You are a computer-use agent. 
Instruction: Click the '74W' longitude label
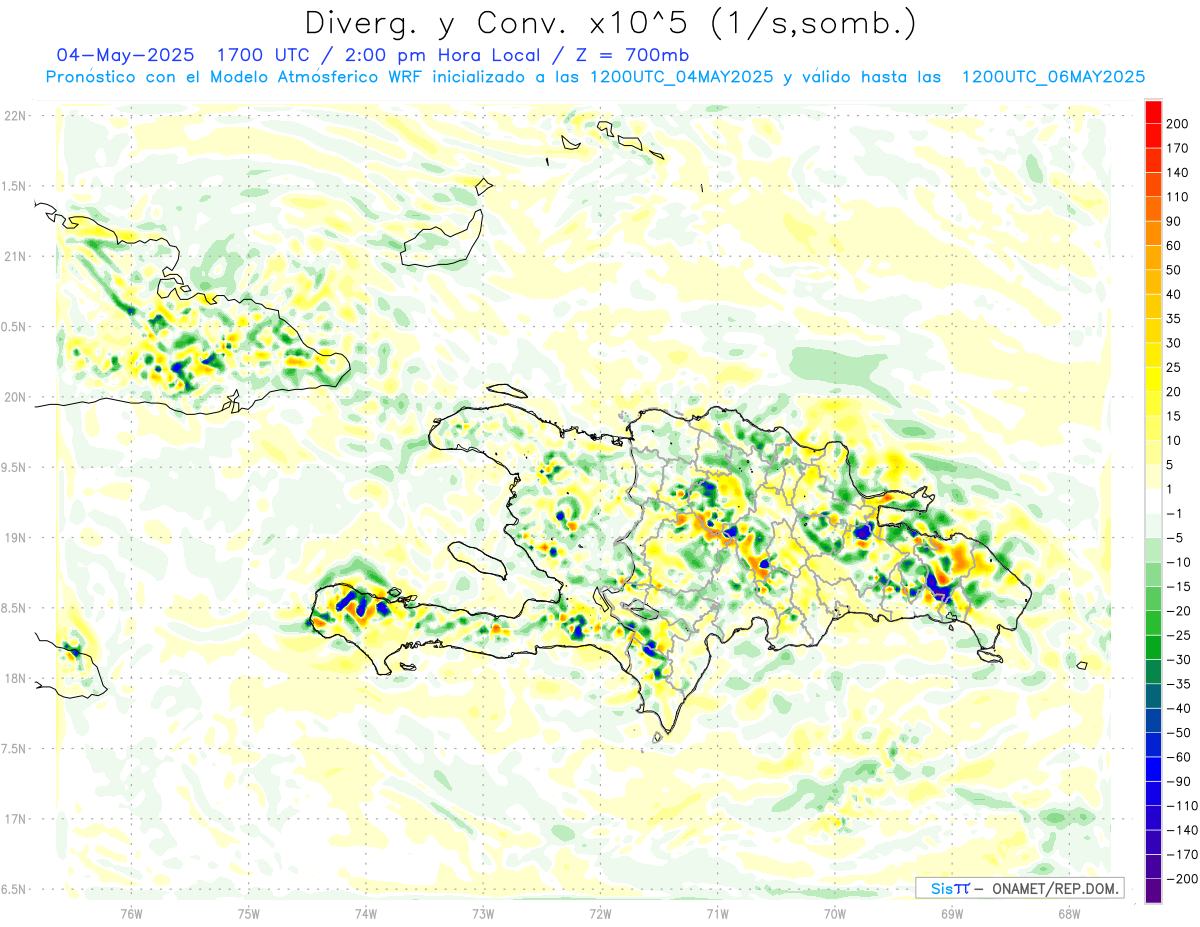tap(366, 913)
